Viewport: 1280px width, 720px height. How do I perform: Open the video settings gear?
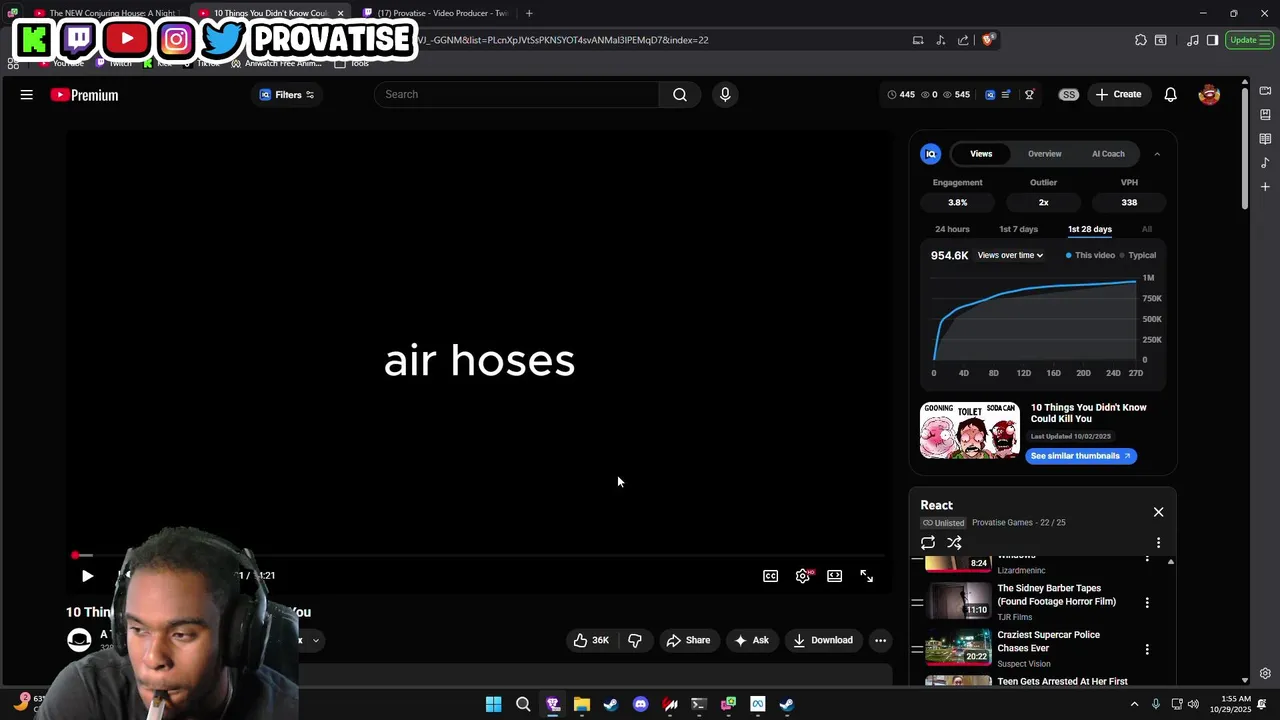point(803,576)
